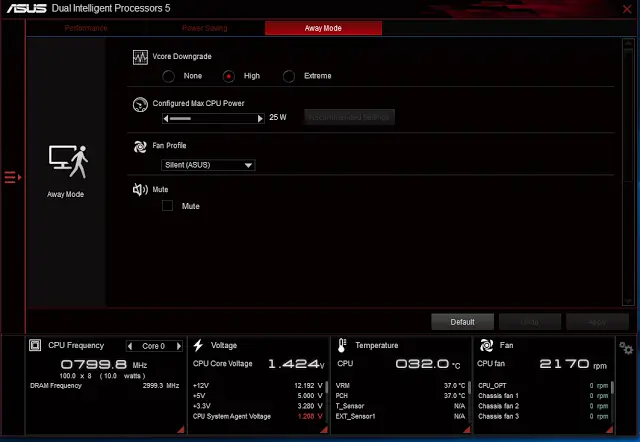
Task: Expand the Voltage panel corner triangle
Action: [x=324, y=429]
